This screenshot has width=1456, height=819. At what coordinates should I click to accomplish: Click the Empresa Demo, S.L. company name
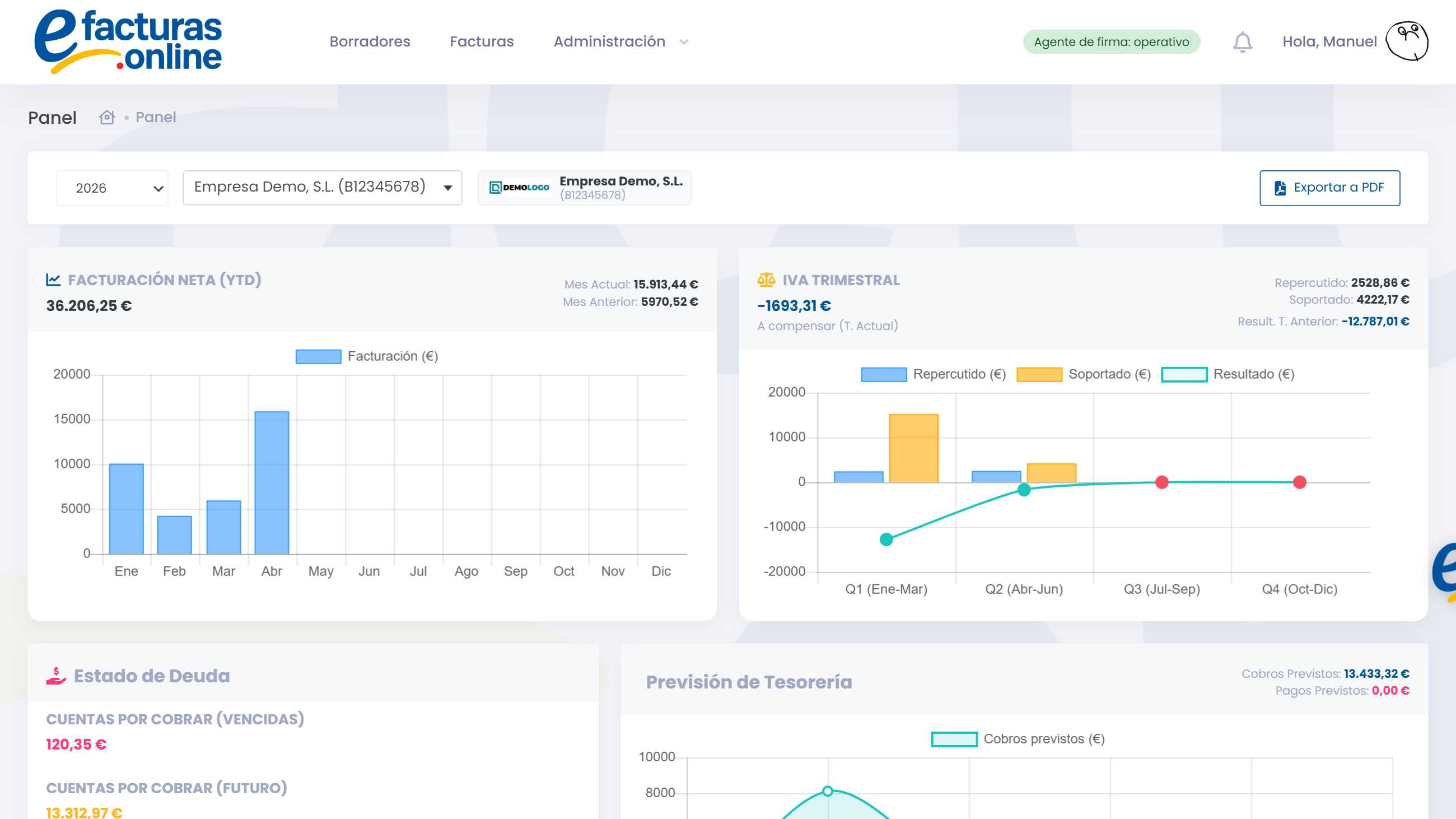click(x=621, y=182)
